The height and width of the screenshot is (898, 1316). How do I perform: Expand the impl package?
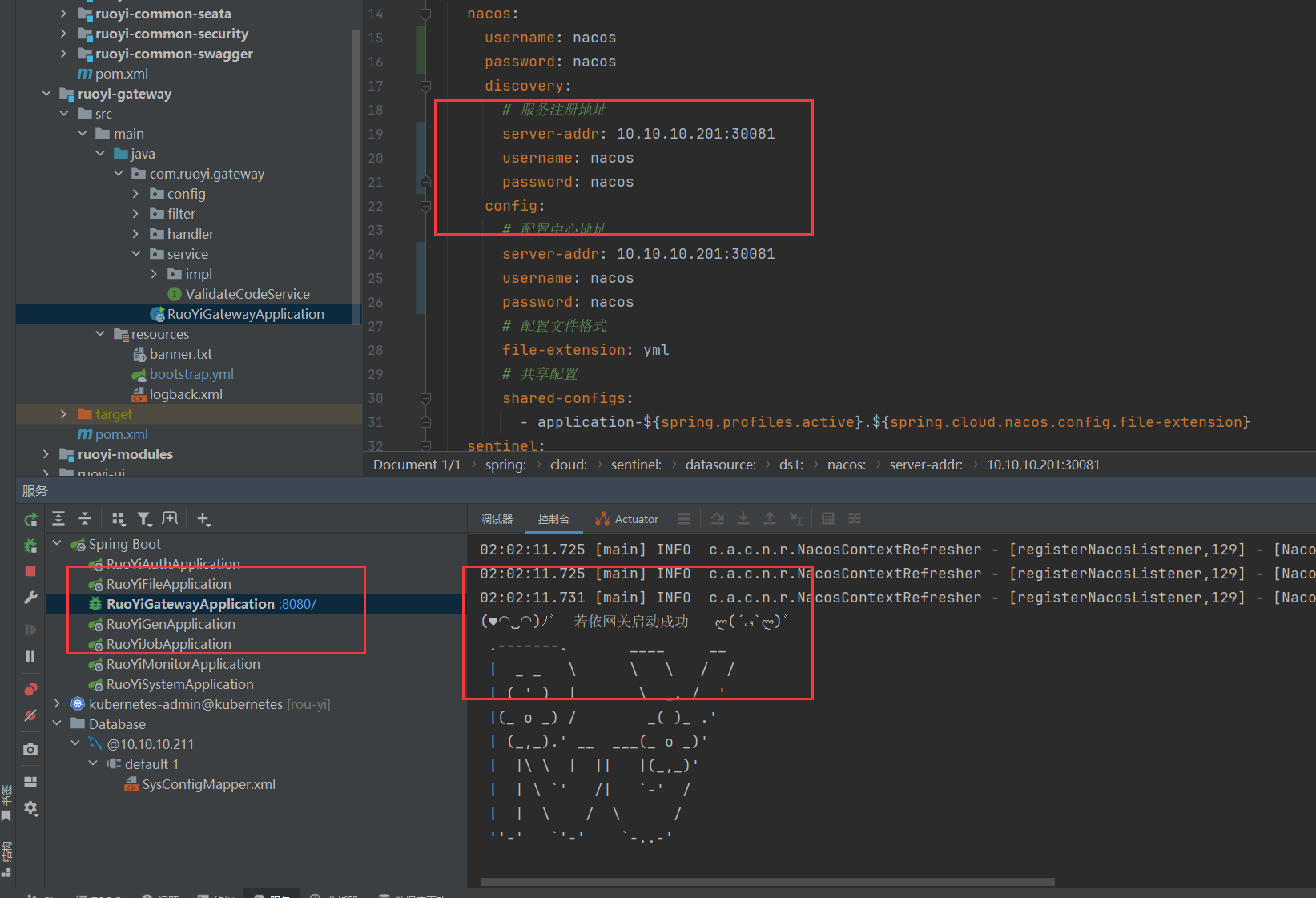(x=154, y=274)
